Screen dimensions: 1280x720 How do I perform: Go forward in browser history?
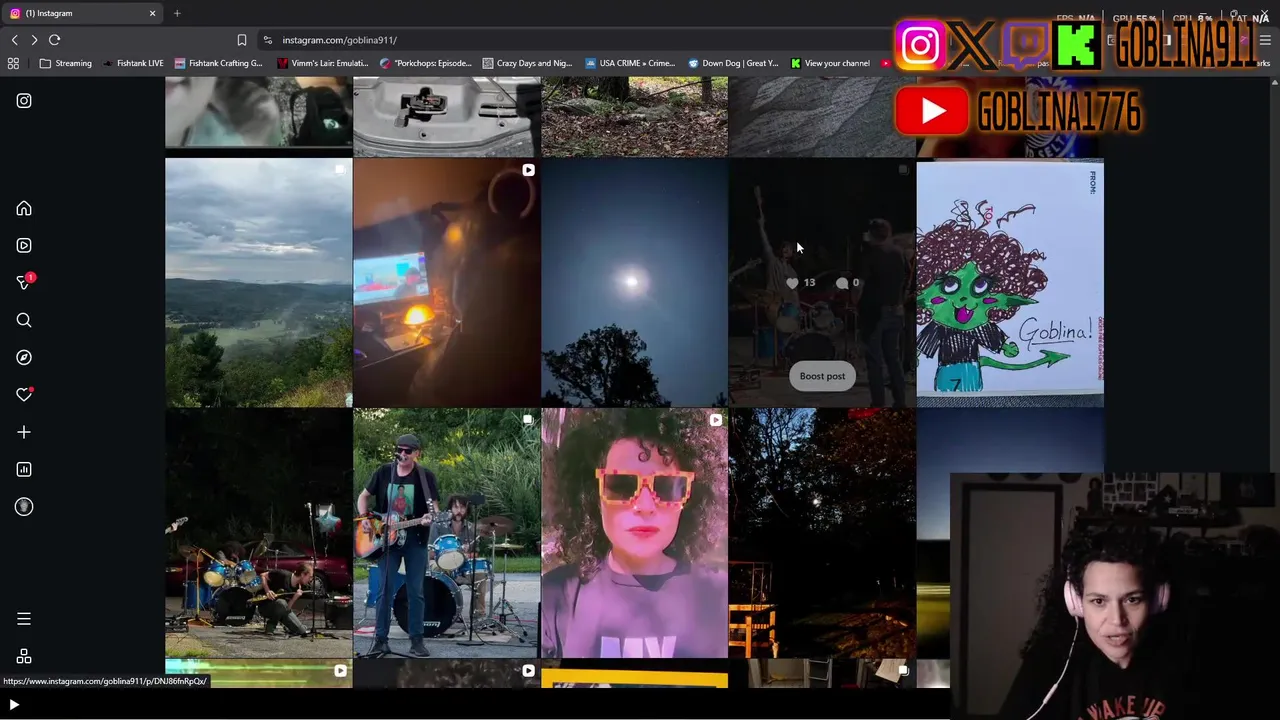[x=34, y=40]
